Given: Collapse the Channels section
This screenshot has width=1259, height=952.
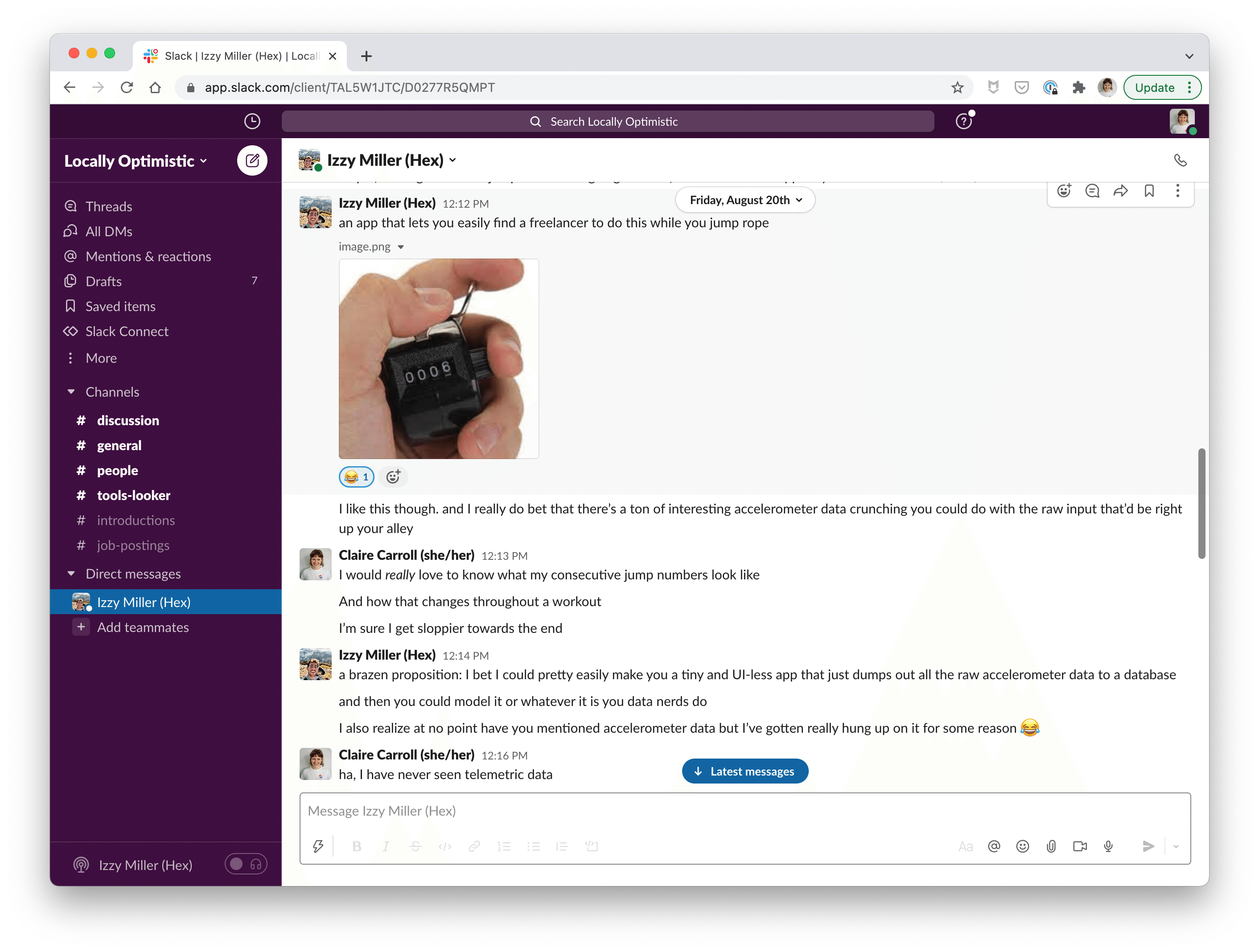Looking at the screenshot, I should (71, 392).
